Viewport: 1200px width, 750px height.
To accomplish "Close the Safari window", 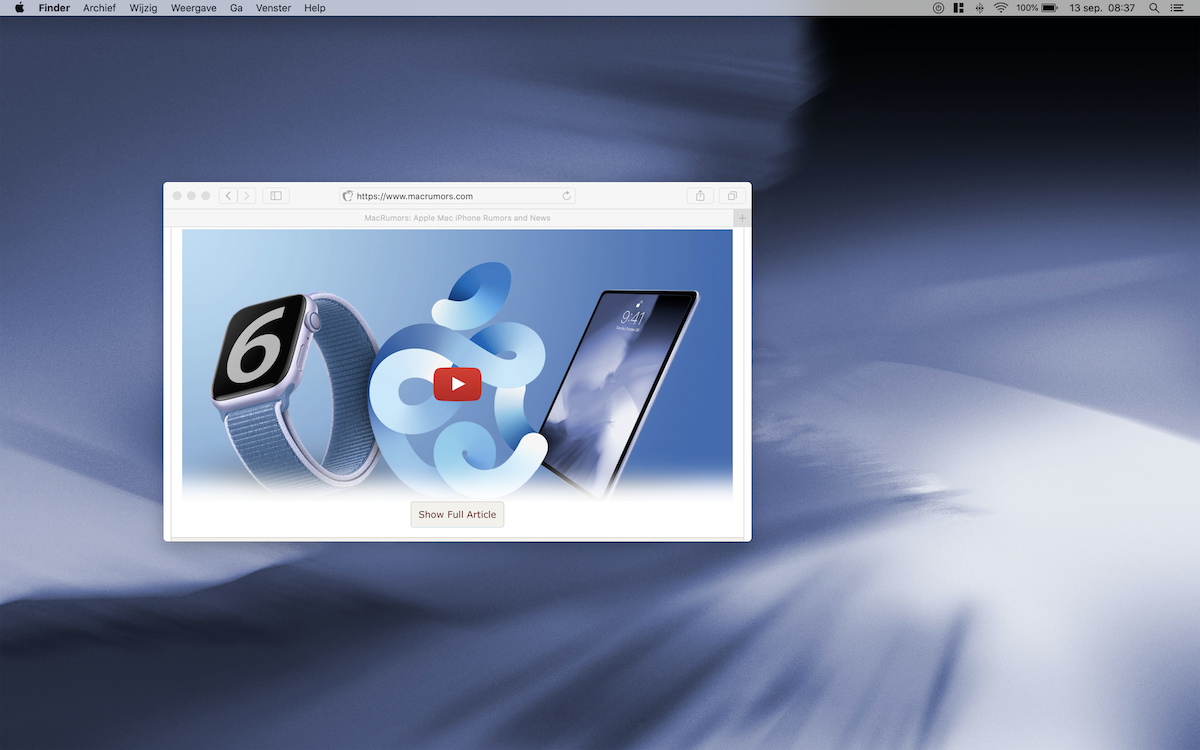I will point(177,196).
